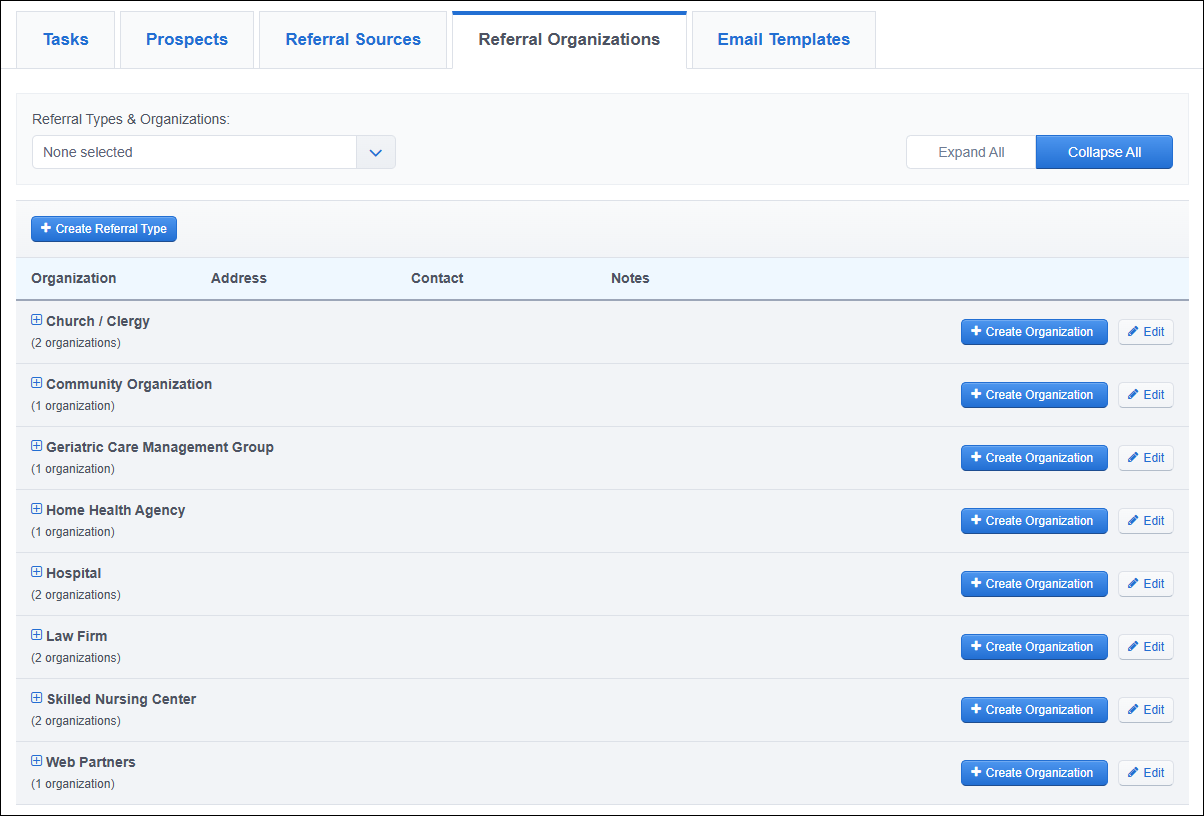Edit the Community Organization referral type
Screen dimensions: 1204x816
(x=1146, y=395)
